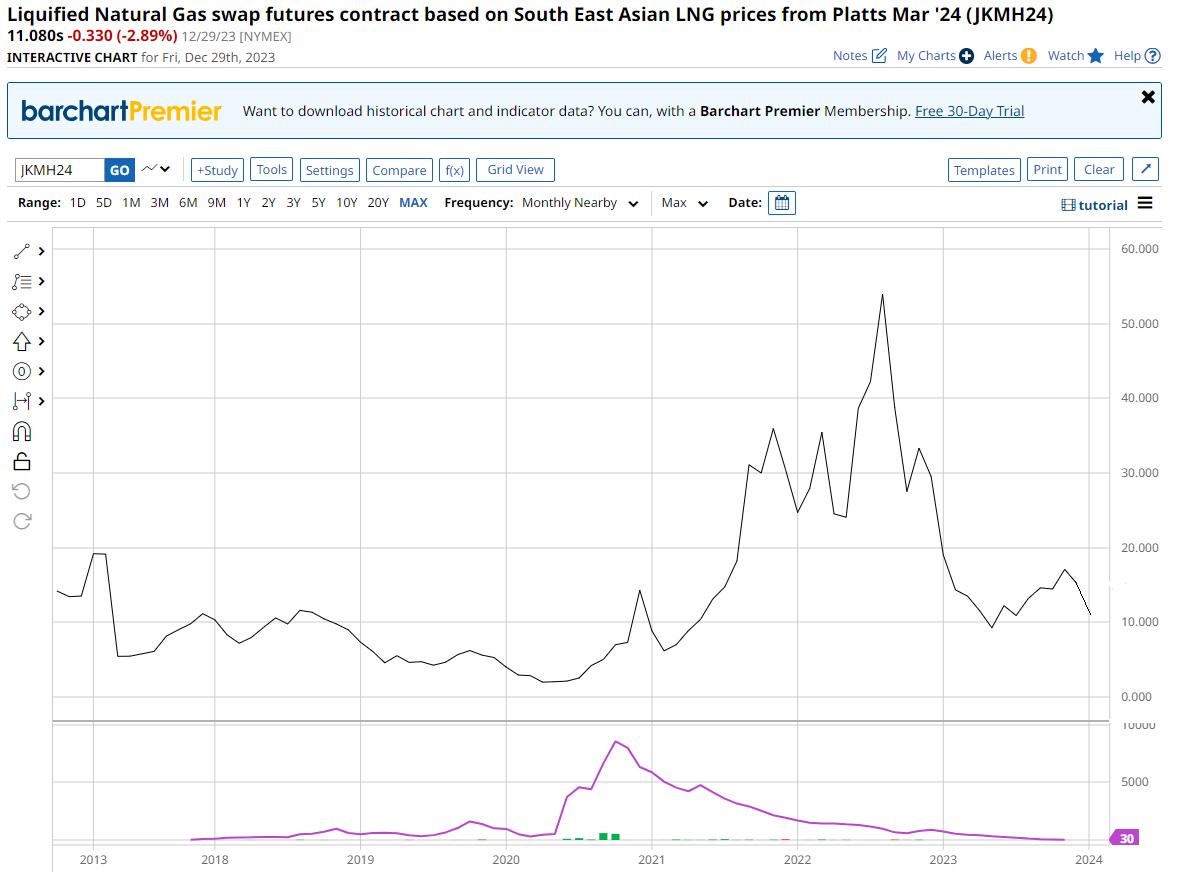1182x890 pixels.
Task: Click the redo arrow icon
Action: pyautogui.click(x=22, y=521)
